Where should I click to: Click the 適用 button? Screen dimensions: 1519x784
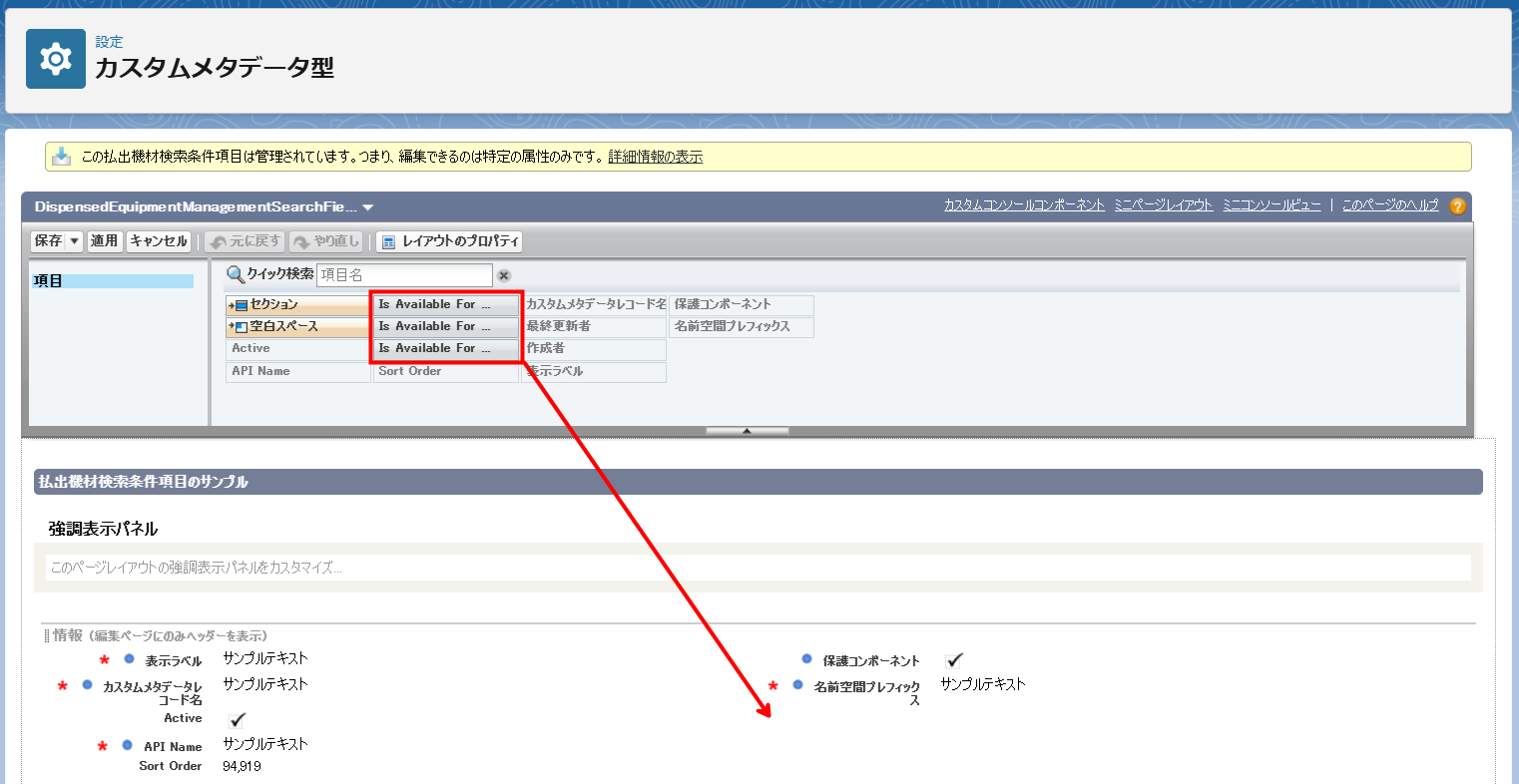(104, 241)
